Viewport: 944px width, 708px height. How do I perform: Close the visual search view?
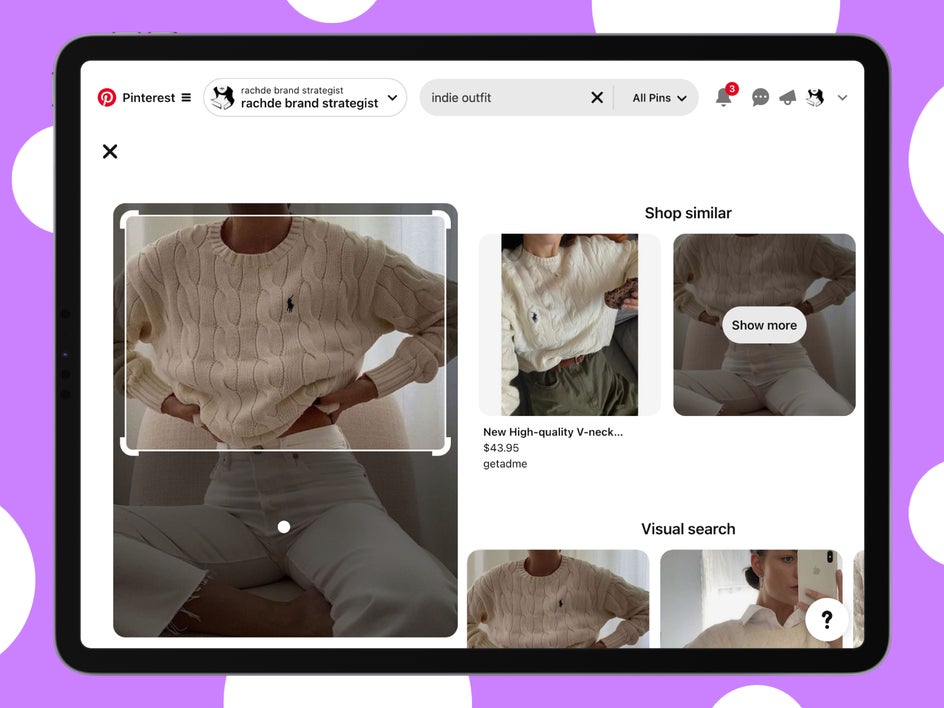click(x=110, y=151)
